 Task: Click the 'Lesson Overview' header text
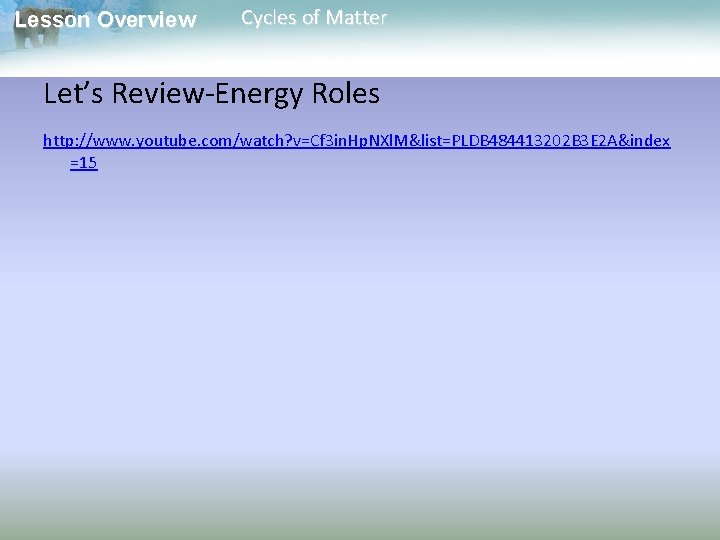point(106,20)
